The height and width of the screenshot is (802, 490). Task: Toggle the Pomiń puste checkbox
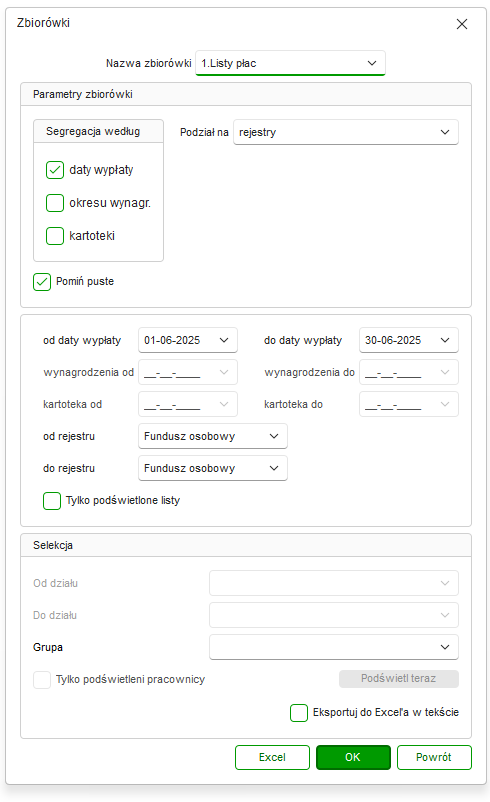[x=42, y=281]
